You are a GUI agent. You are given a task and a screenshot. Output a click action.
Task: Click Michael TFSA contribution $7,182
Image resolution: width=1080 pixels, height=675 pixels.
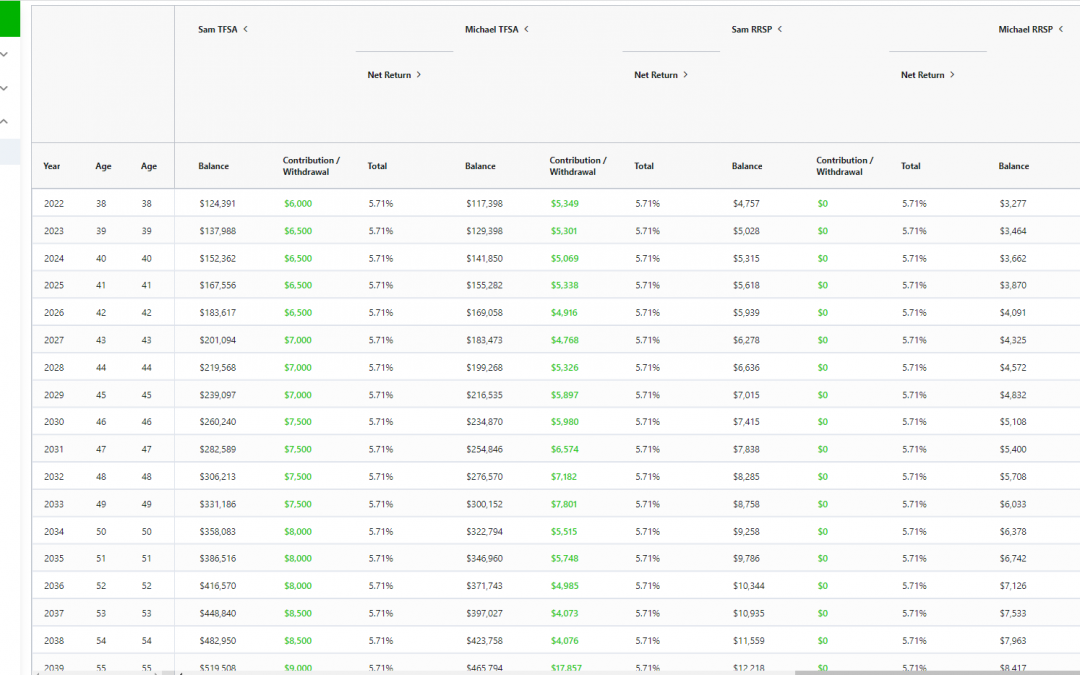coord(564,477)
